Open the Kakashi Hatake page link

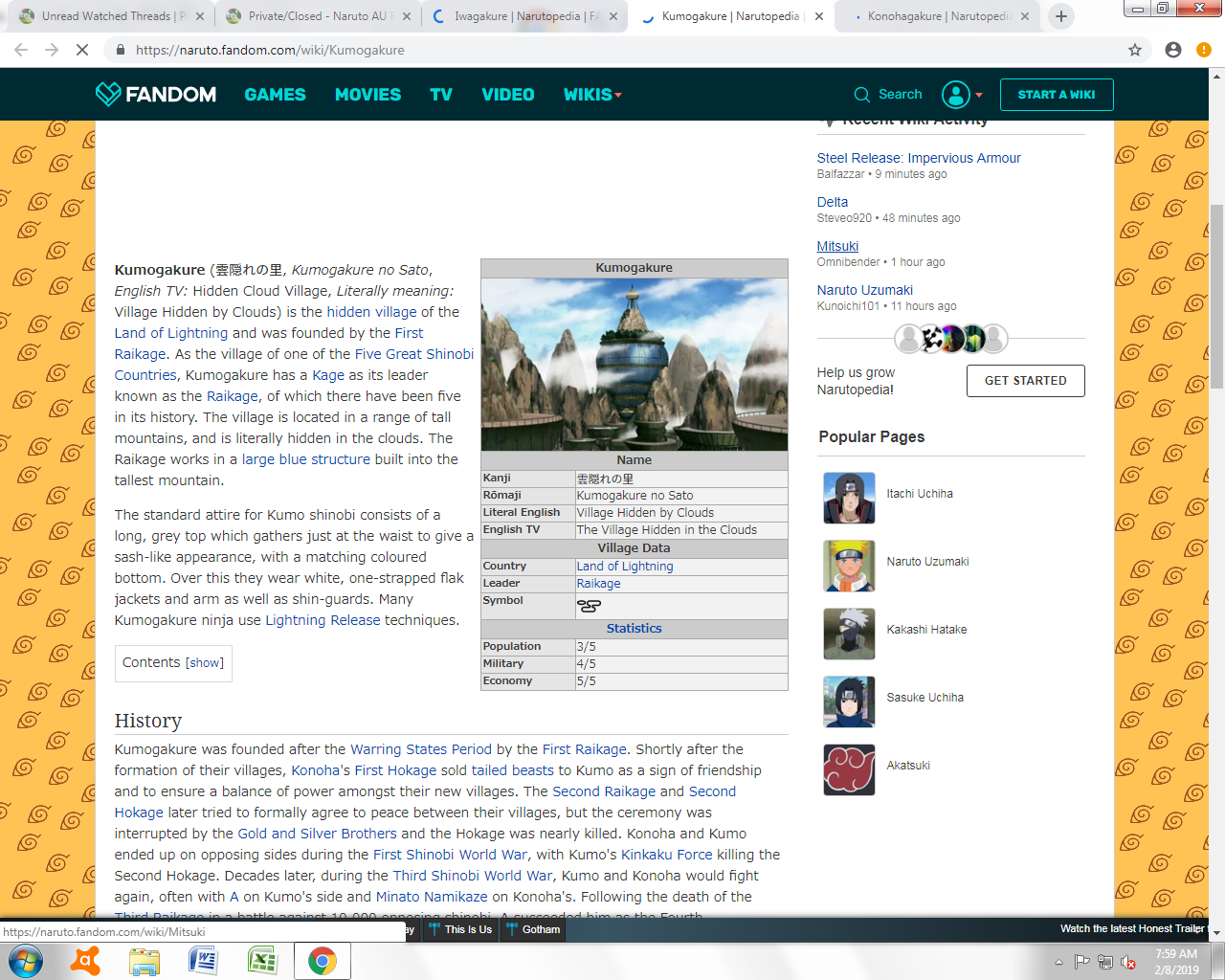pyautogui.click(x=926, y=630)
